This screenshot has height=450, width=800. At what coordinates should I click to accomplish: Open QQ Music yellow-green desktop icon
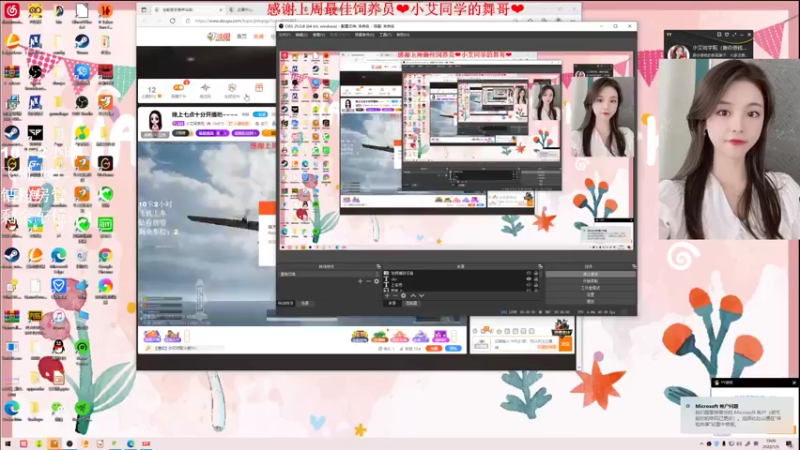coord(82,133)
